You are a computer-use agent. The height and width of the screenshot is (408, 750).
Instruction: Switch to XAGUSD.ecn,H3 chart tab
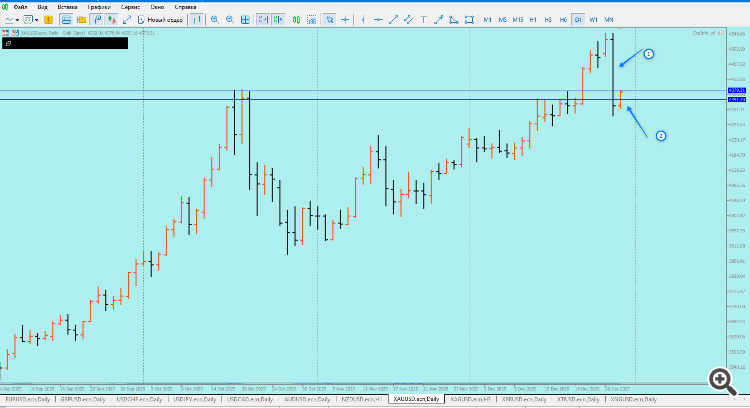(x=471, y=399)
